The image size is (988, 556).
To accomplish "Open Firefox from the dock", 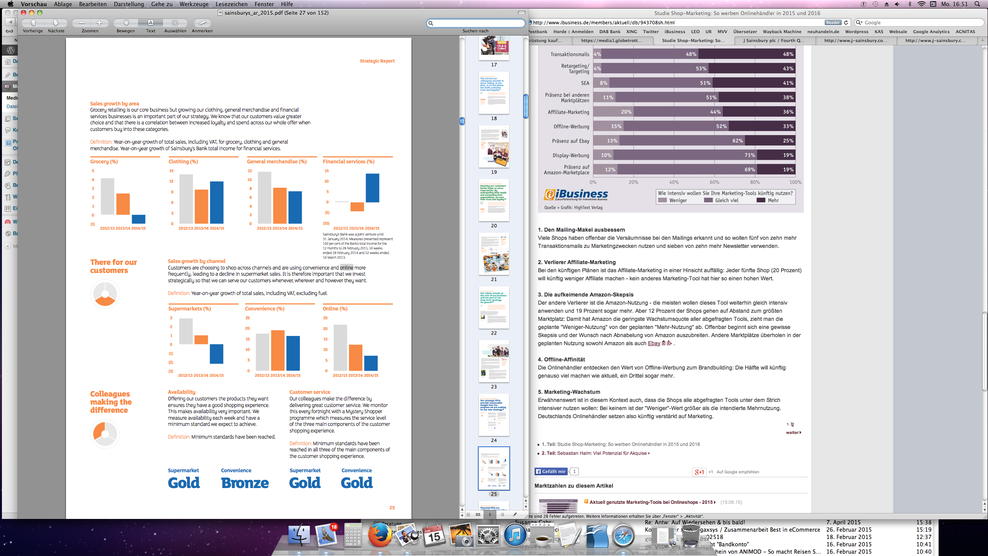I will (x=379, y=535).
